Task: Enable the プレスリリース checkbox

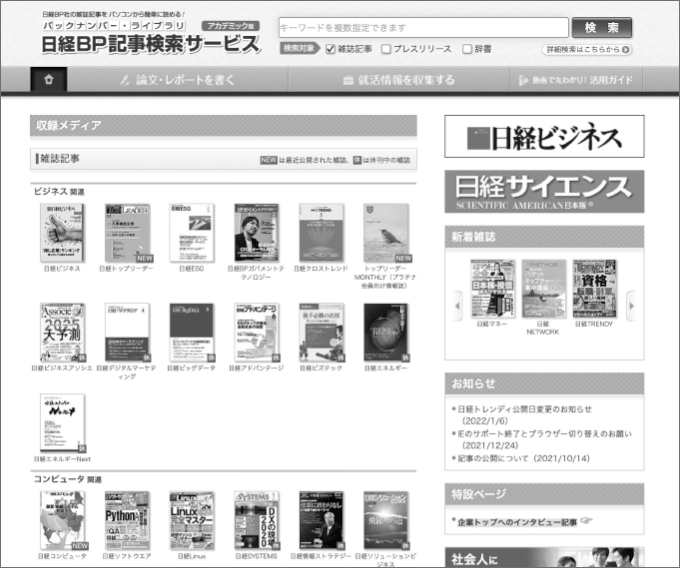Action: coord(386,49)
